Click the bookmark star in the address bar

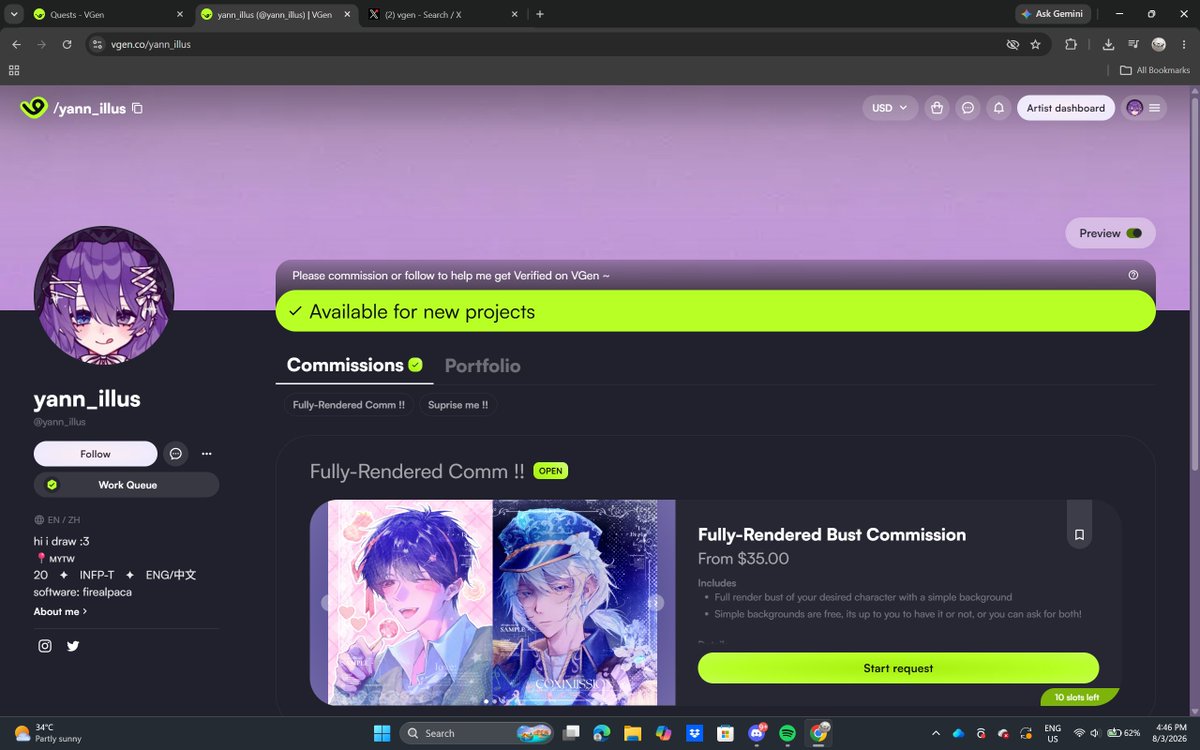pyautogui.click(x=1035, y=44)
